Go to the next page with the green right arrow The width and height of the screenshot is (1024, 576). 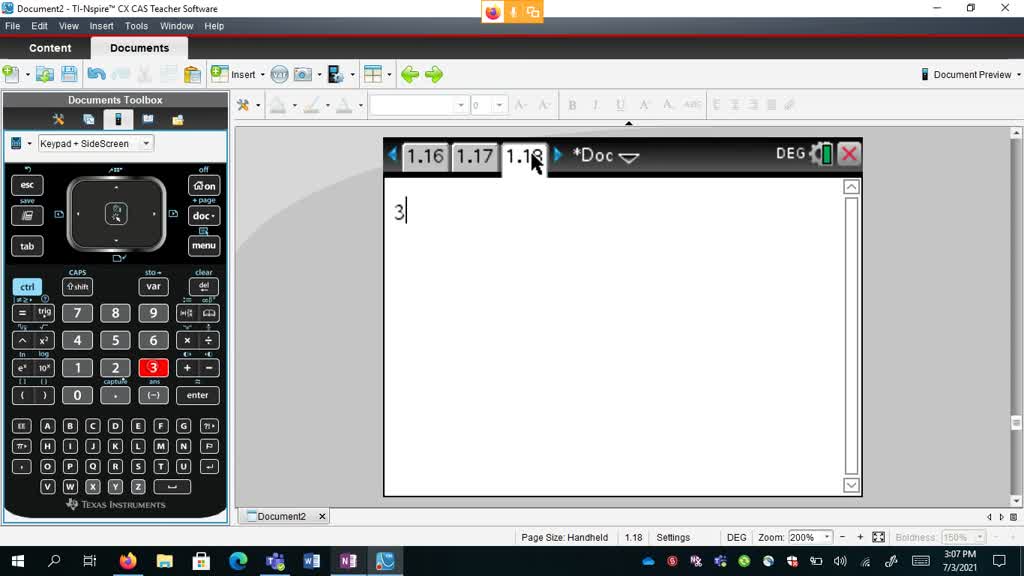tap(434, 74)
